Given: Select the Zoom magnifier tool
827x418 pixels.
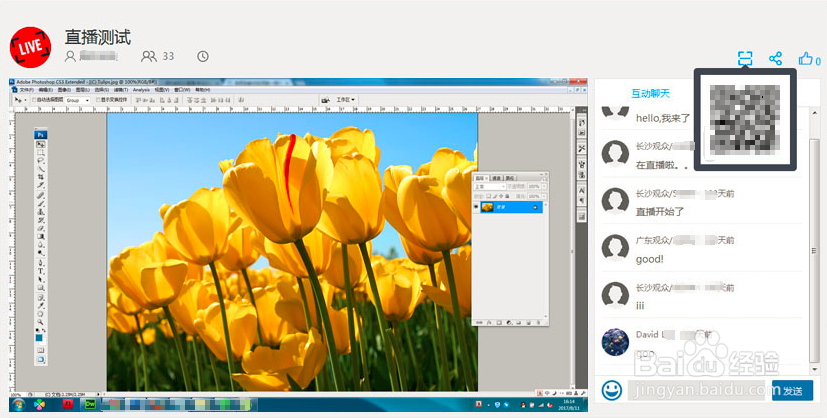Looking at the screenshot, I should click(x=41, y=322).
